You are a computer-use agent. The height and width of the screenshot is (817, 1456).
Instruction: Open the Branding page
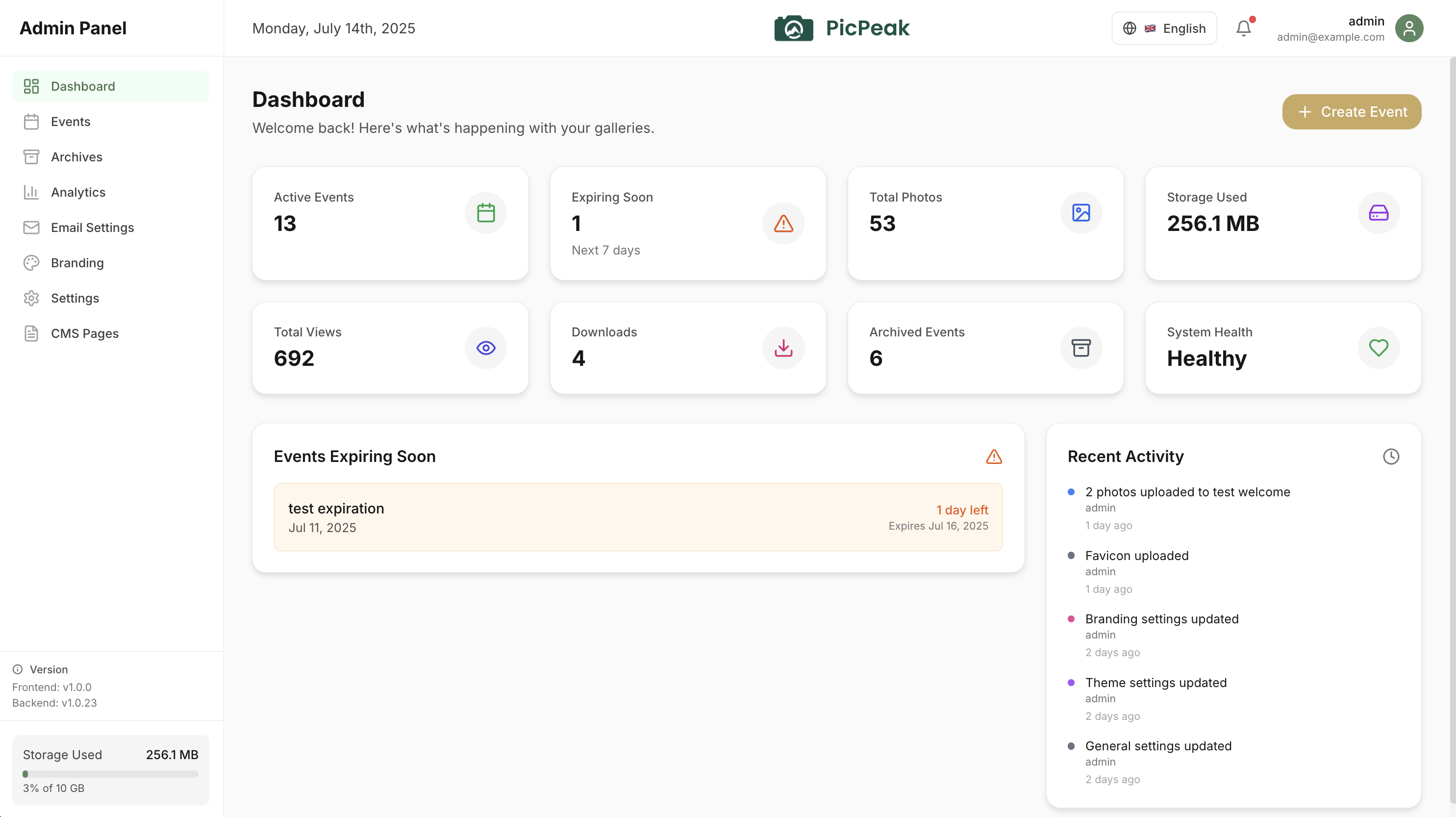[x=111, y=263]
